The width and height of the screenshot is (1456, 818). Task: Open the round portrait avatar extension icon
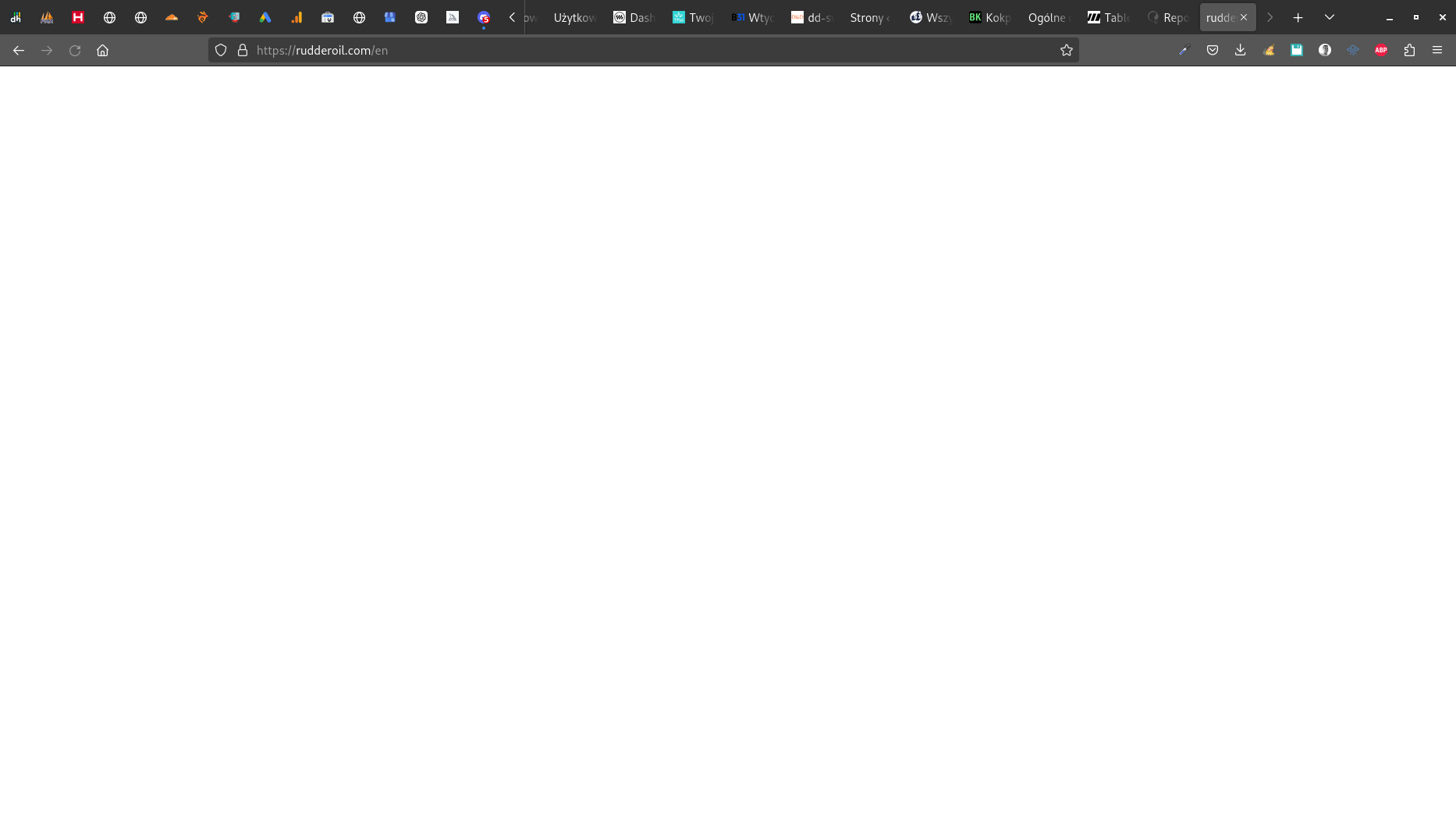pos(1325,50)
